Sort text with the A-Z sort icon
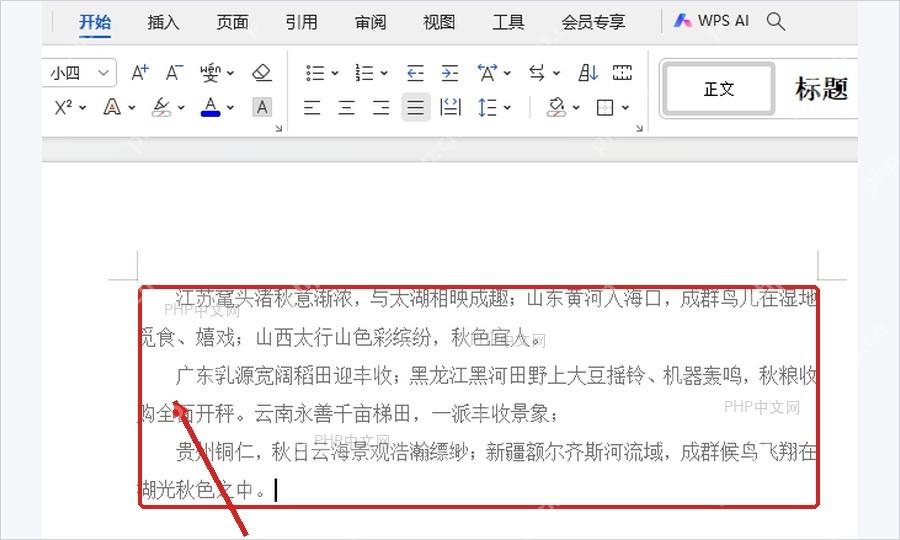This screenshot has width=900, height=540. [x=588, y=73]
